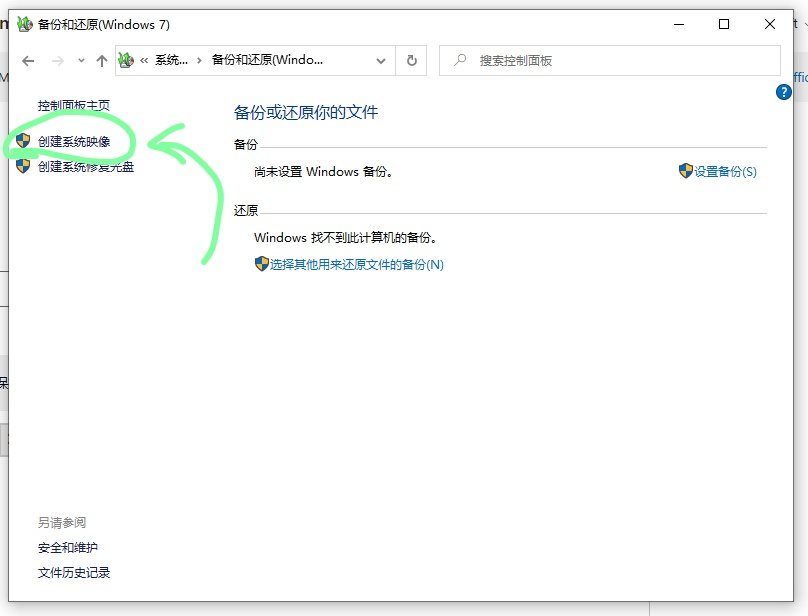This screenshot has width=808, height=616.
Task: Click shield icon beside 创建系统映像
Action: [x=23, y=140]
